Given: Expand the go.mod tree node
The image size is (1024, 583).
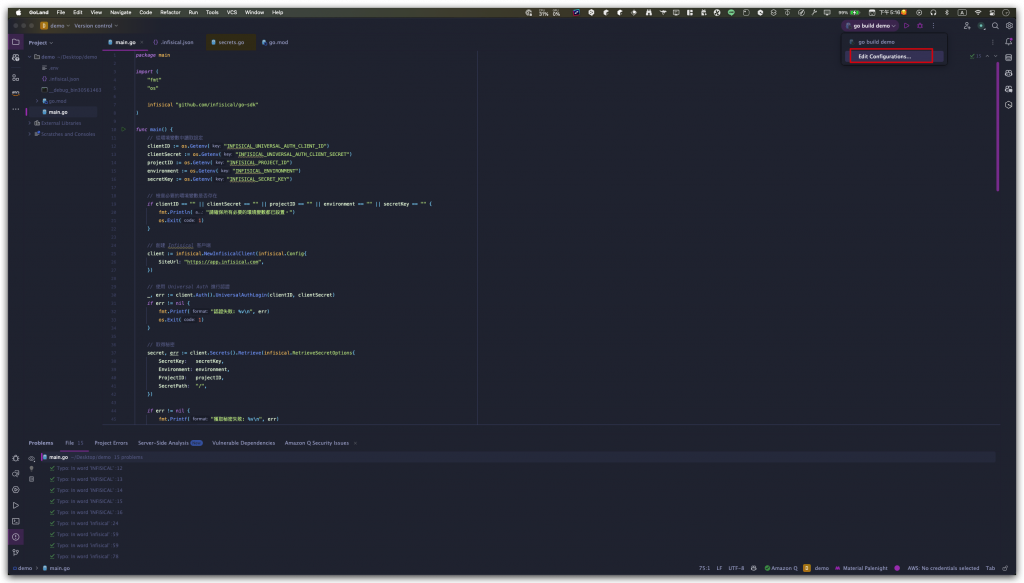Looking at the screenshot, I should [x=37, y=101].
